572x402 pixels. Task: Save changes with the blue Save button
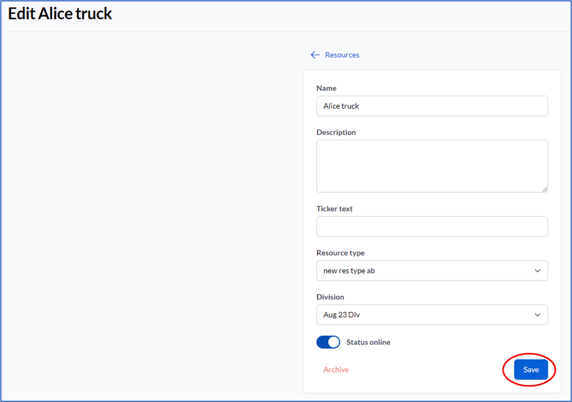tap(531, 370)
